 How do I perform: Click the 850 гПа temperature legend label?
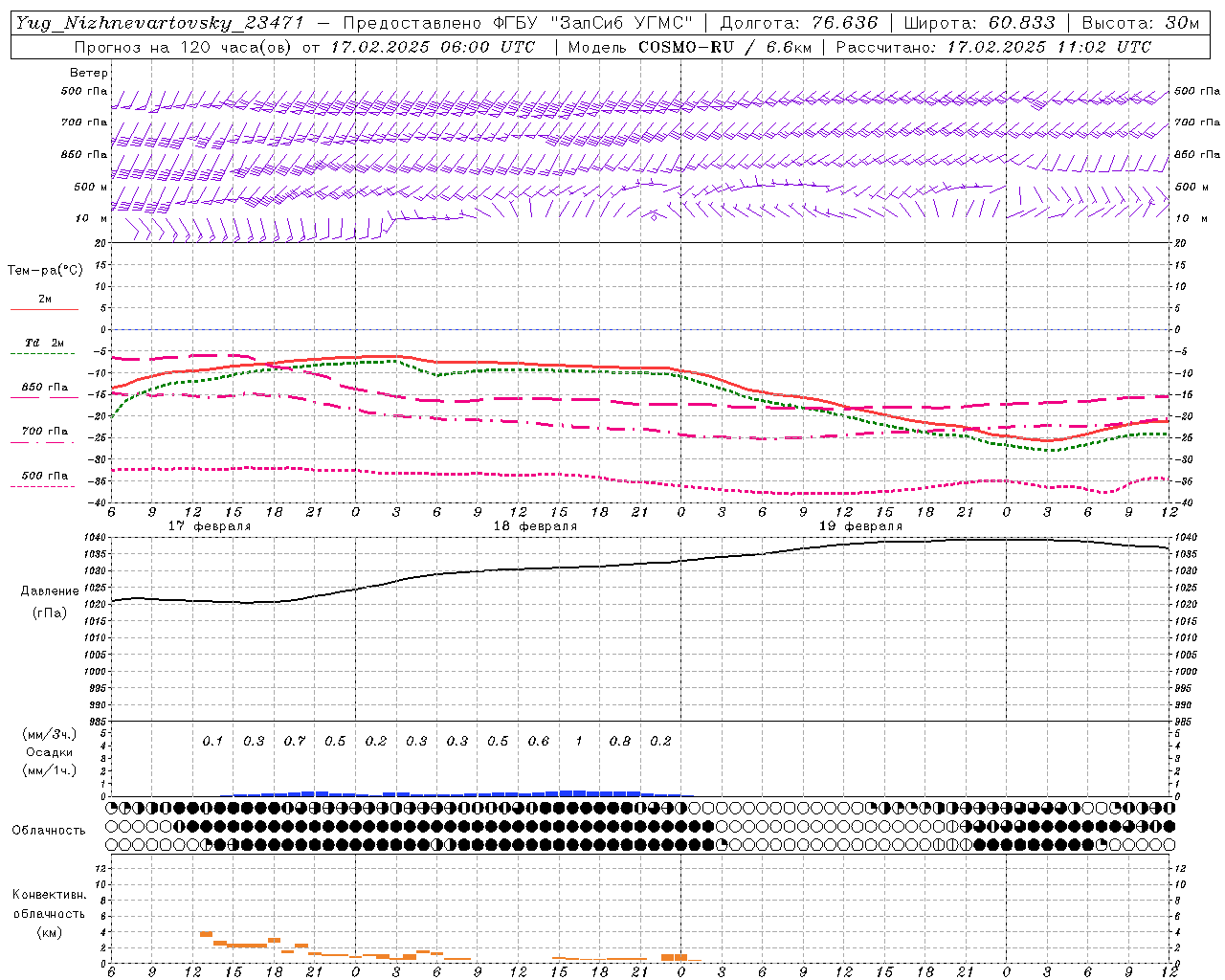coord(45,387)
